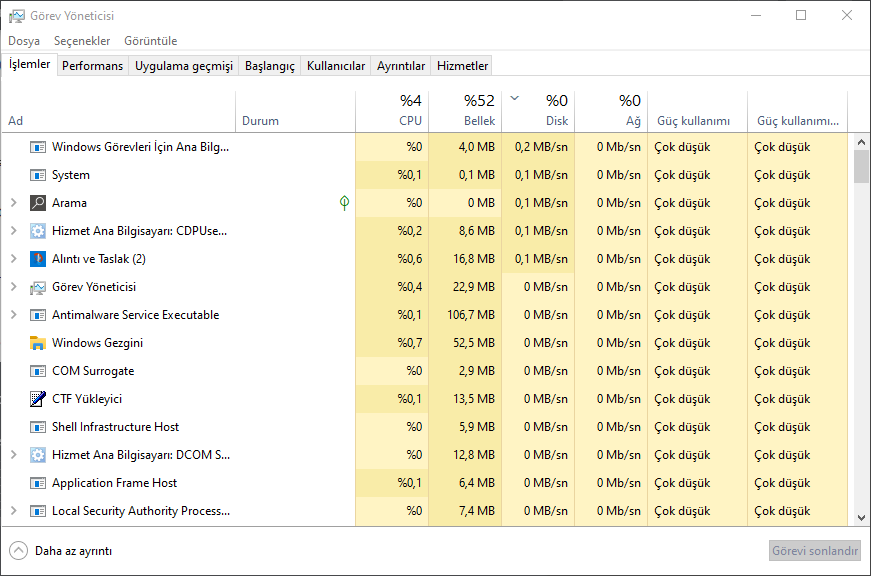This screenshot has height=576, width=871.
Task: Collapse details with Daha az ayrıntı
Action: click(60, 551)
